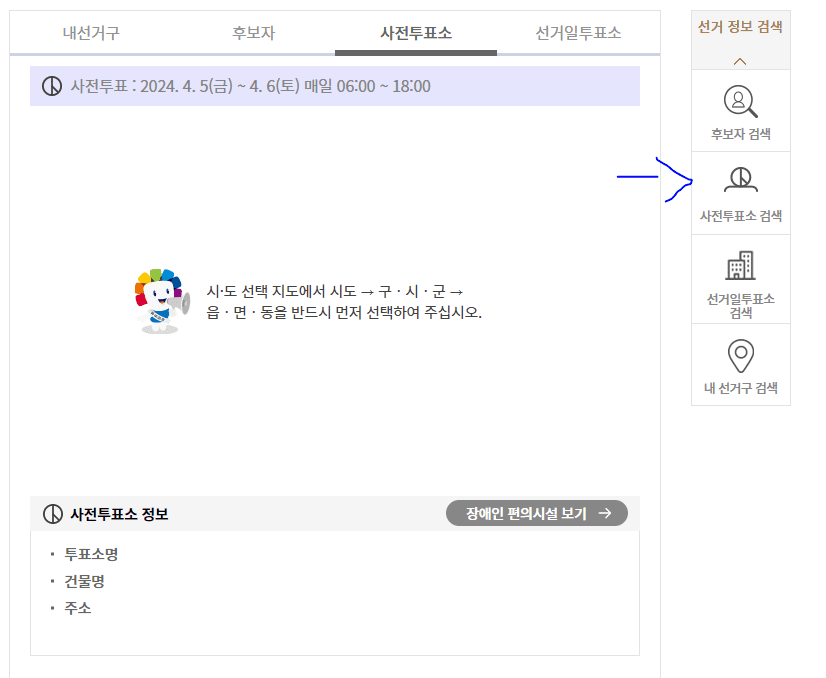Collapse the 선거 정보 검색 panel chevron
Image resolution: width=826 pixels, height=678 pixels.
(739, 59)
